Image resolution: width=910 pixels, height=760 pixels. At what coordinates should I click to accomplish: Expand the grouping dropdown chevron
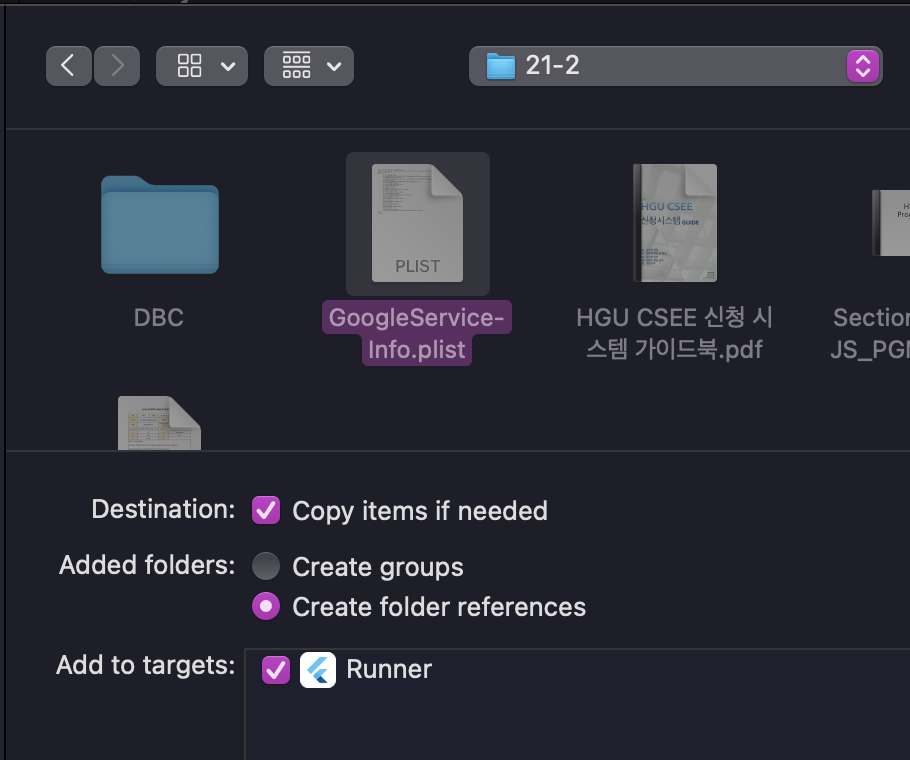point(334,66)
